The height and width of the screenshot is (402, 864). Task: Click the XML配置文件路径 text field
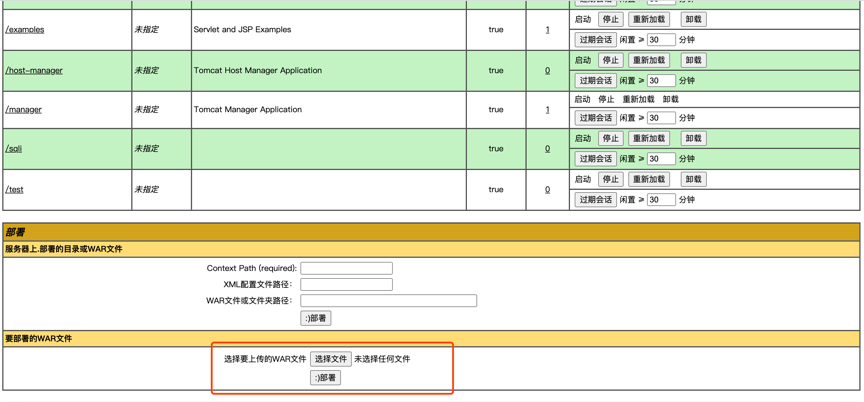[x=346, y=284]
